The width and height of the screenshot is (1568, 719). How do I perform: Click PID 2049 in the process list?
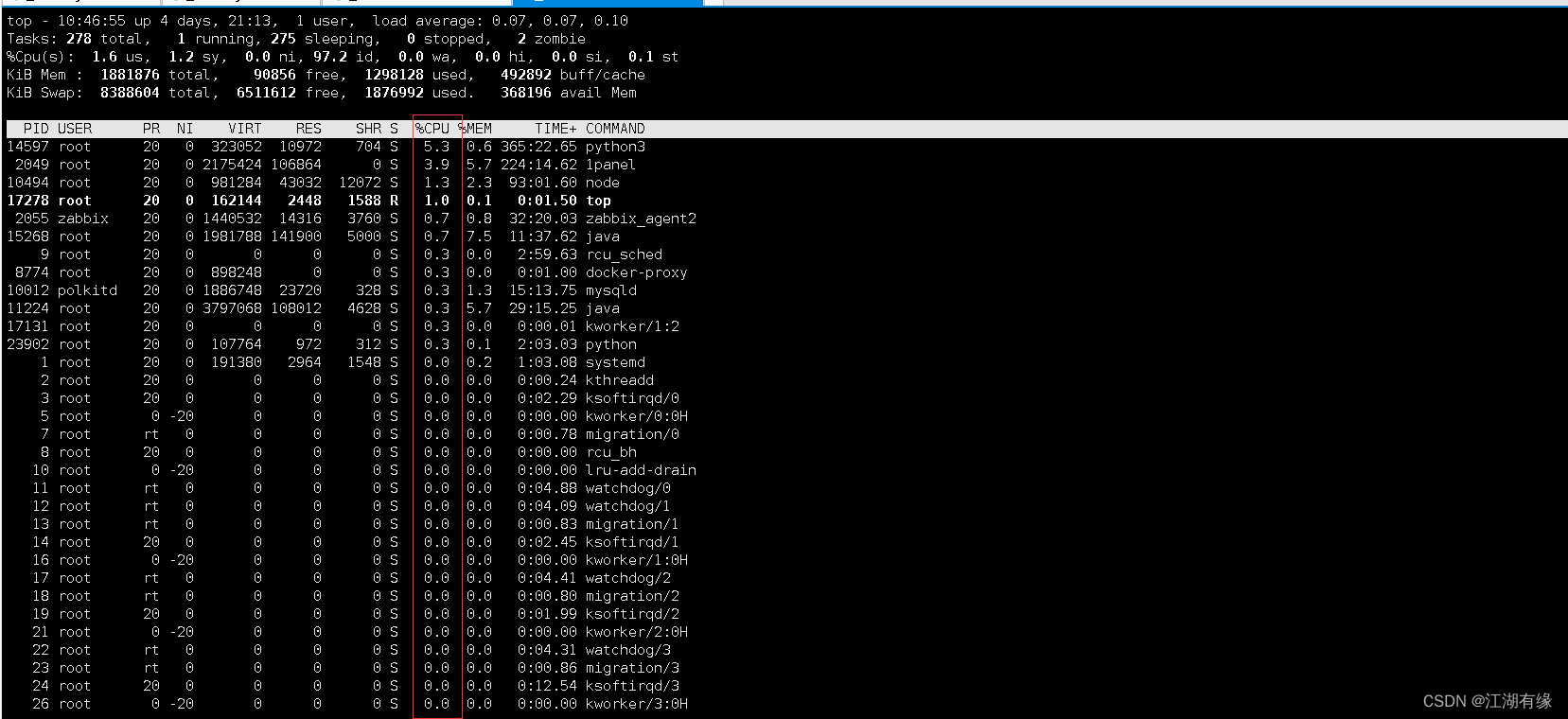(x=32, y=165)
